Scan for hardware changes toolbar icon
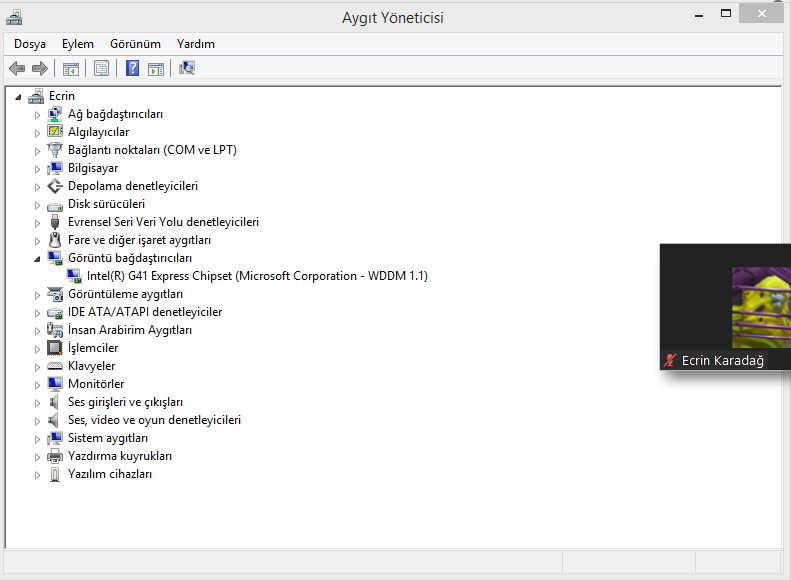 187,68
